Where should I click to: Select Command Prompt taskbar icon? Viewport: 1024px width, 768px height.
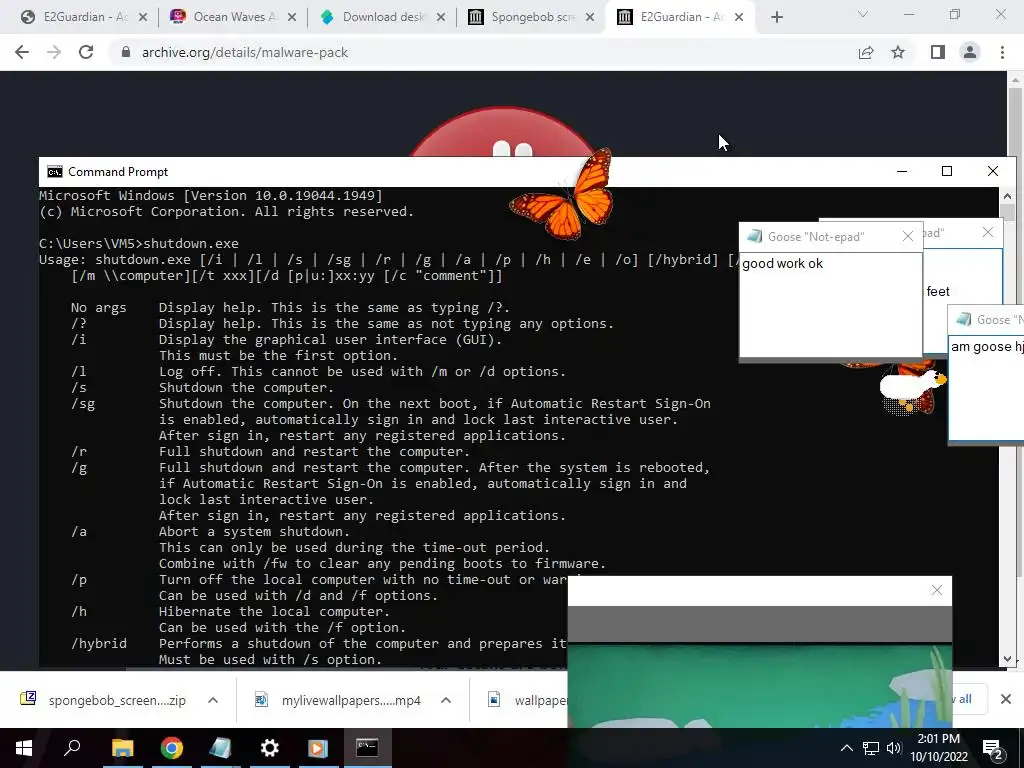[367, 748]
